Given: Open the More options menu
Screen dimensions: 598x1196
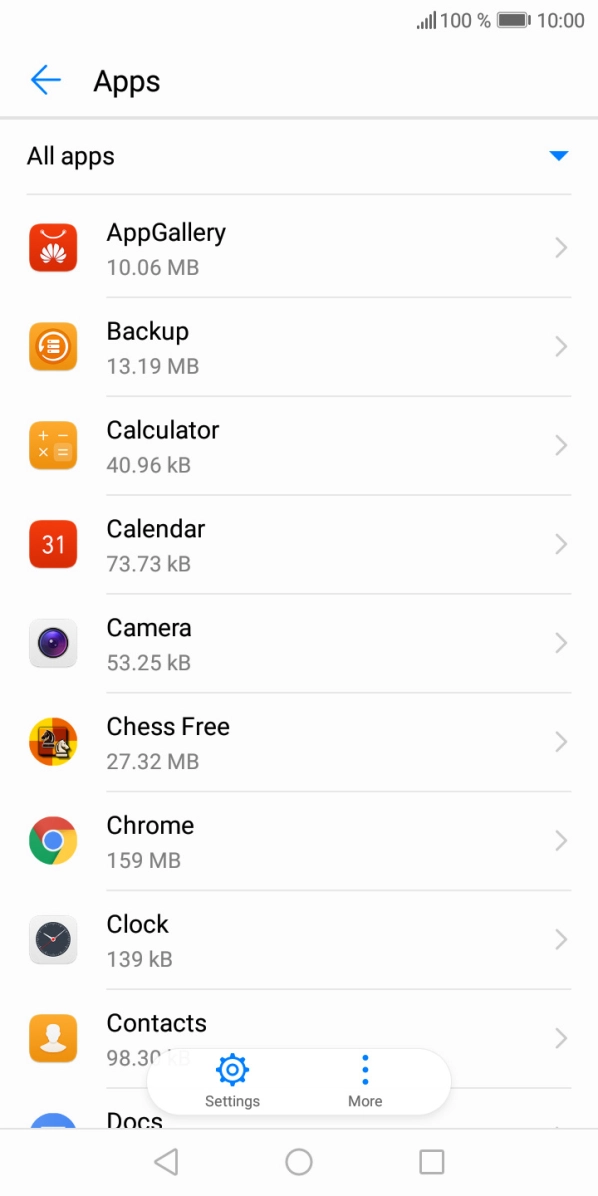Looking at the screenshot, I should pos(365,1068).
